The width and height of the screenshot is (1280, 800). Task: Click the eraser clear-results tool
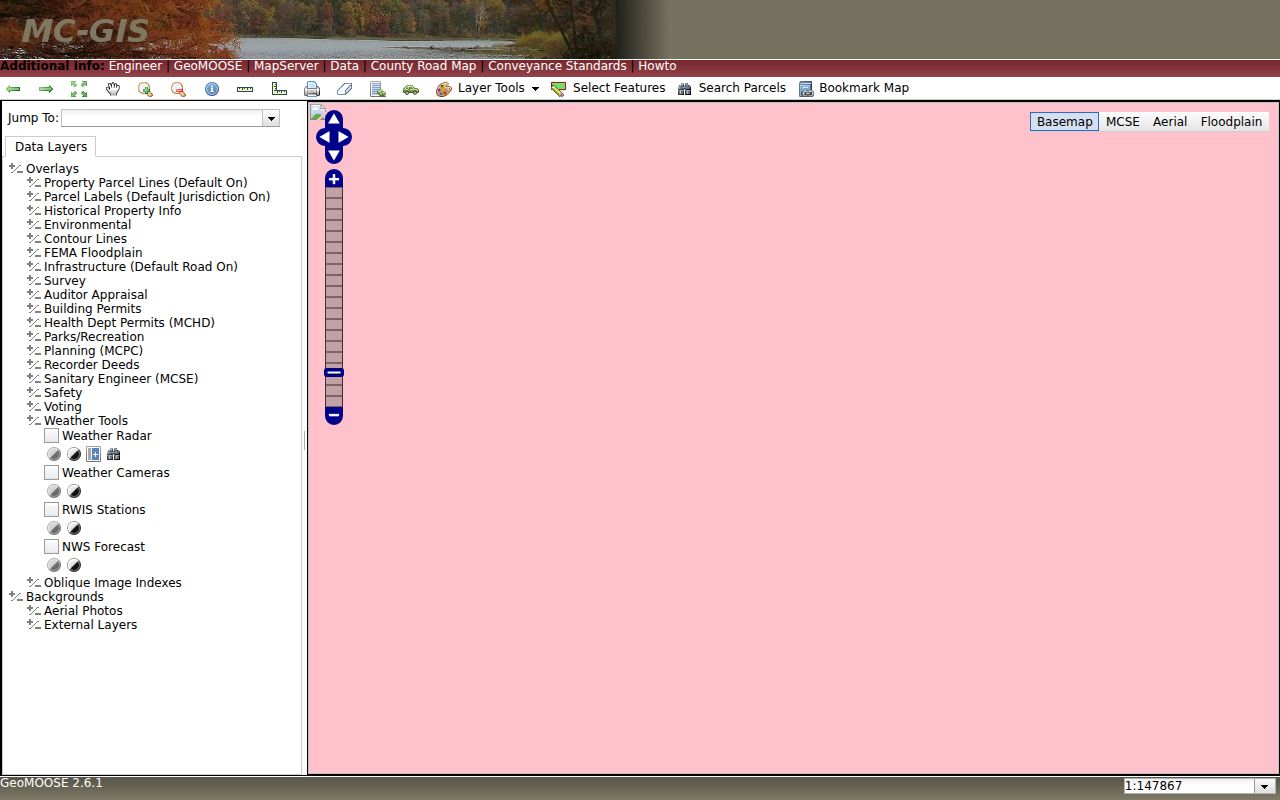tap(345, 89)
